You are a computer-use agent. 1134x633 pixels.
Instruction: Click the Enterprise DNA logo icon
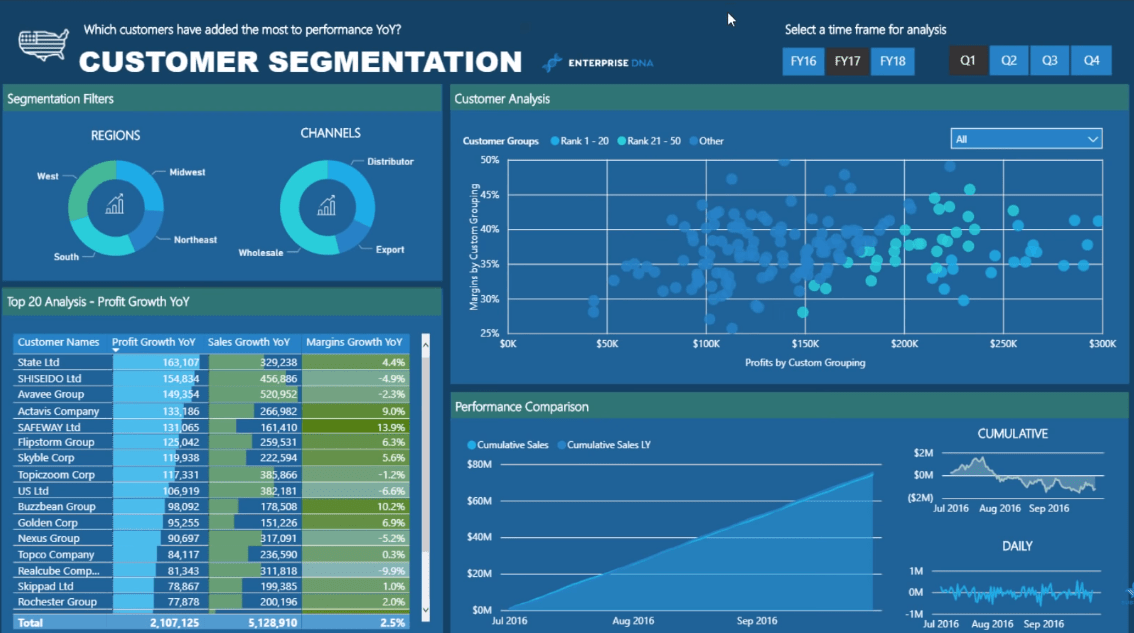tap(553, 63)
